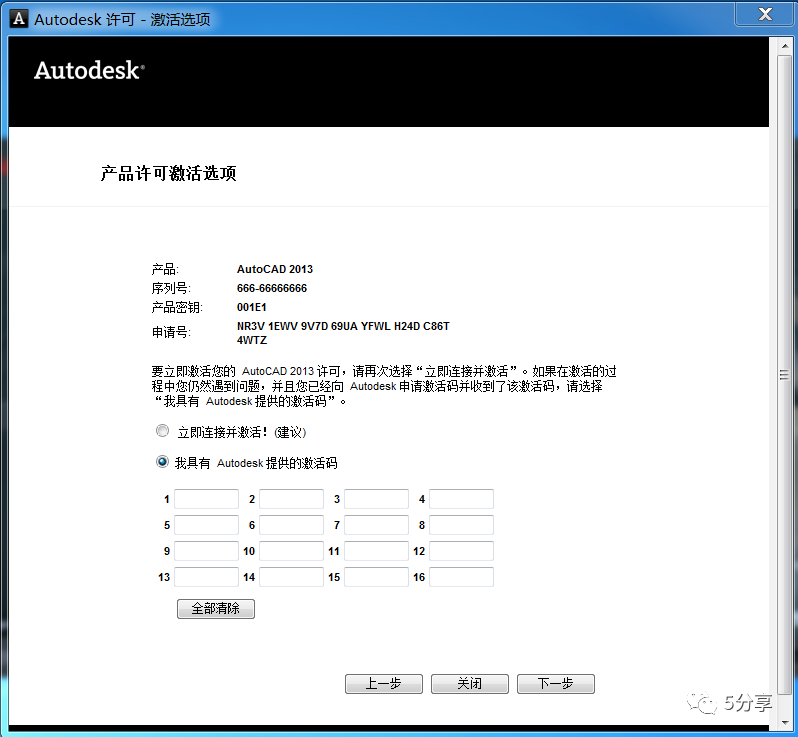Click serial number '666-66666666'
The width and height of the screenshot is (798, 737).
pos(272,288)
